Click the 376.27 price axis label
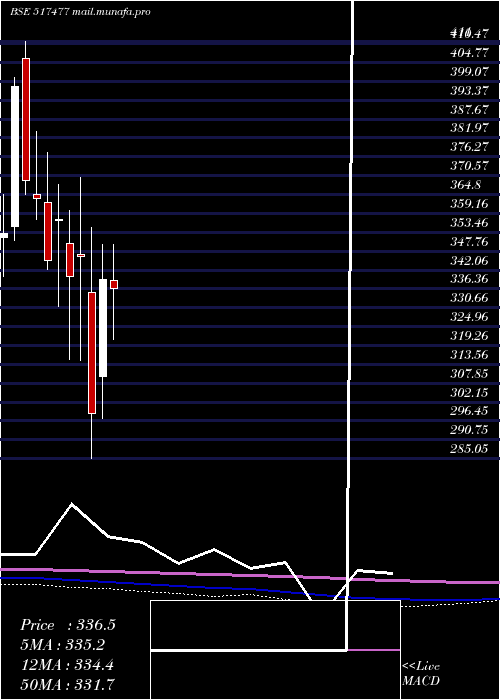This screenshot has width=500, height=700. pos(469,147)
